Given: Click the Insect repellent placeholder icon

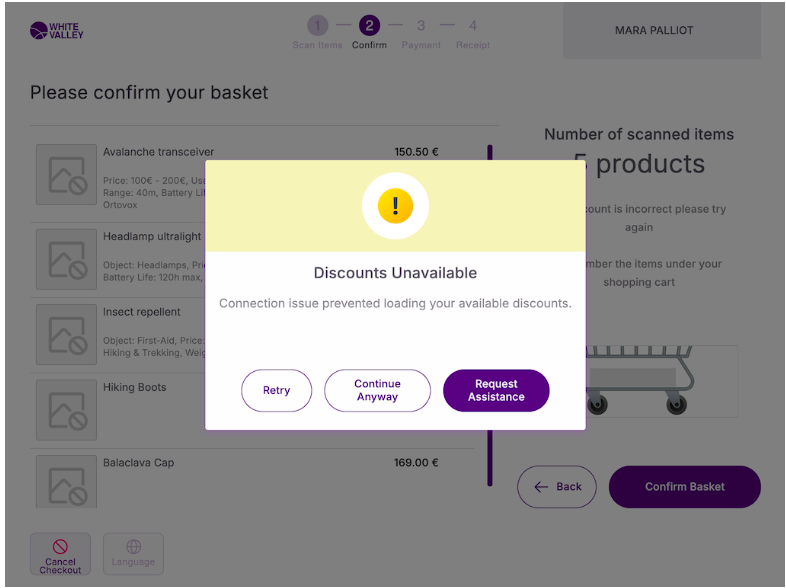Looking at the screenshot, I should click(x=67, y=334).
